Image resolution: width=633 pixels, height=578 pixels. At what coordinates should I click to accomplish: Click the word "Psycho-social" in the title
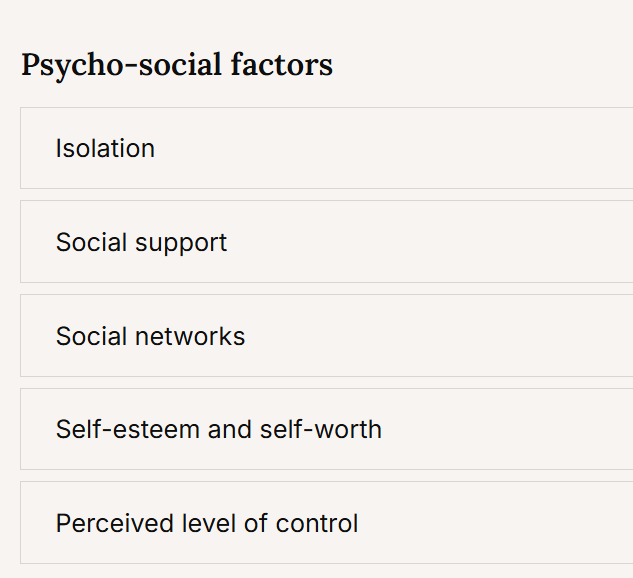click(x=121, y=66)
